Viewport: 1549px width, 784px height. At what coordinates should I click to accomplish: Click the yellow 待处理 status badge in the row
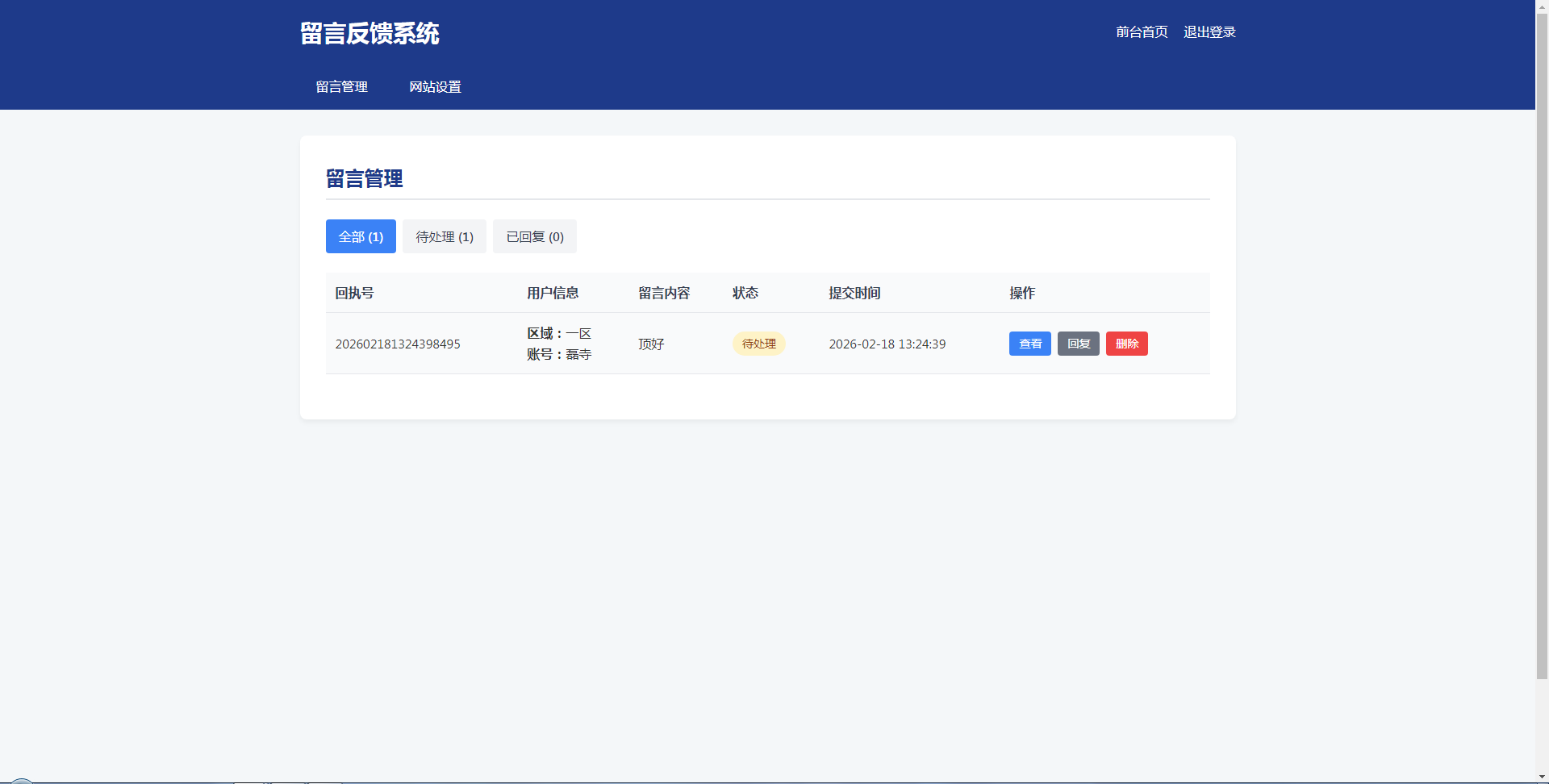(758, 344)
